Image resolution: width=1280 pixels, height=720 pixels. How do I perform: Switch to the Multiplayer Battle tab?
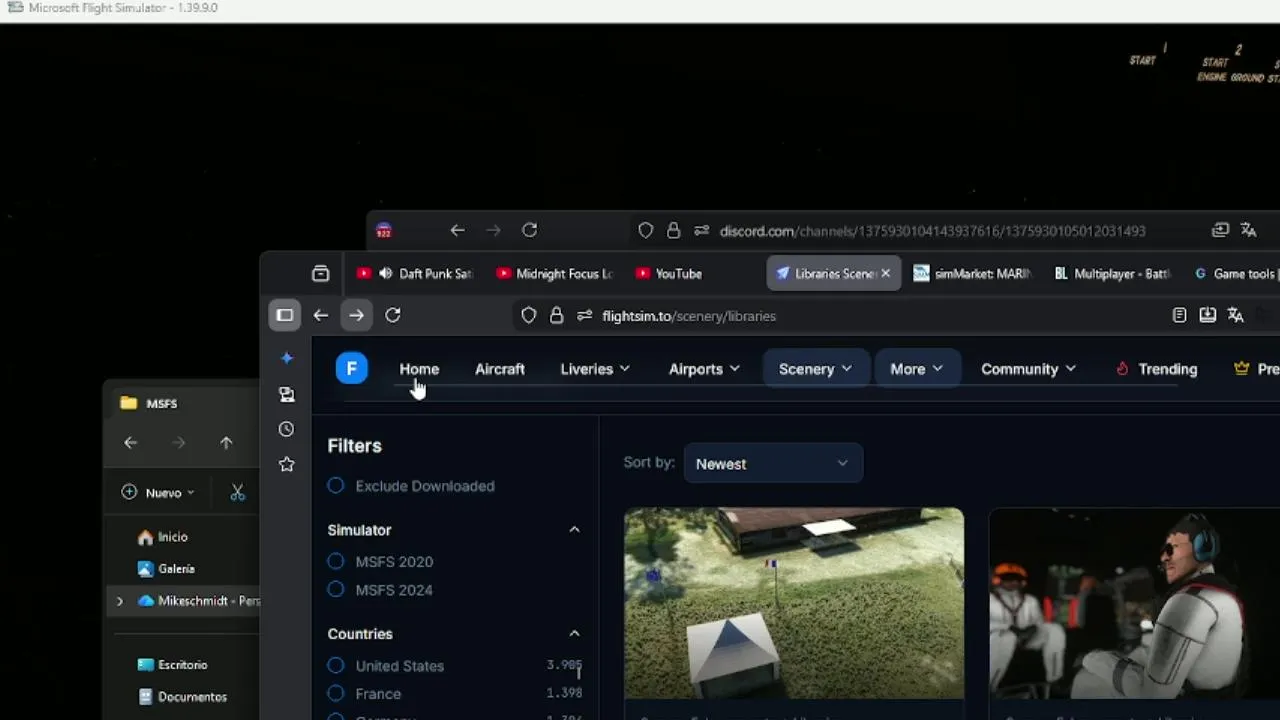pos(1111,273)
